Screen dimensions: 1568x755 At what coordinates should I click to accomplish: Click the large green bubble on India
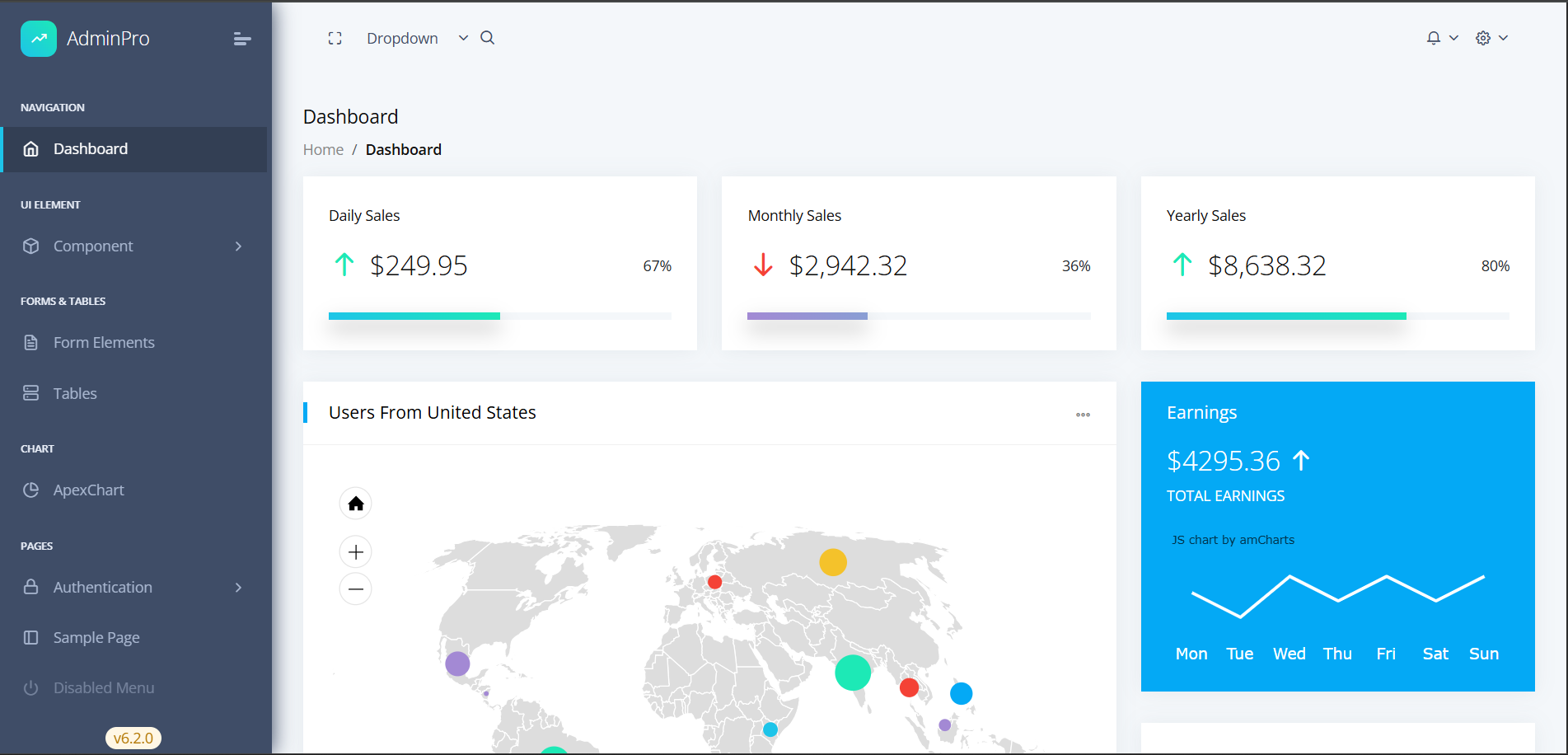[853, 673]
